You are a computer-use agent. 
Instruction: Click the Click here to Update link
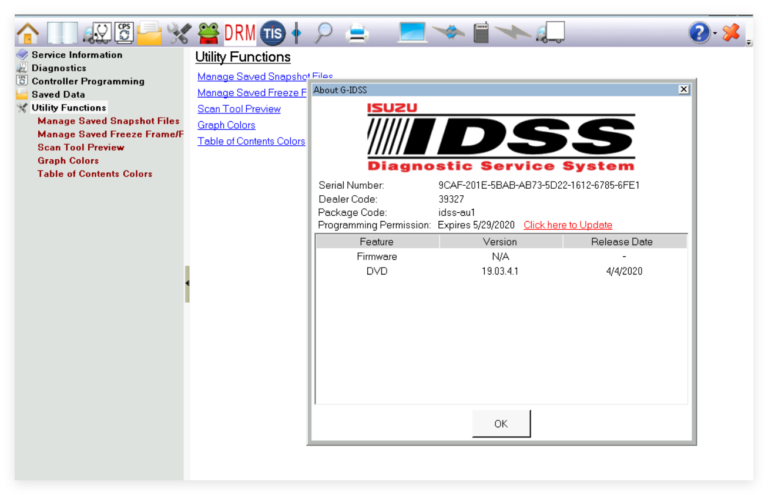pyautogui.click(x=568, y=225)
